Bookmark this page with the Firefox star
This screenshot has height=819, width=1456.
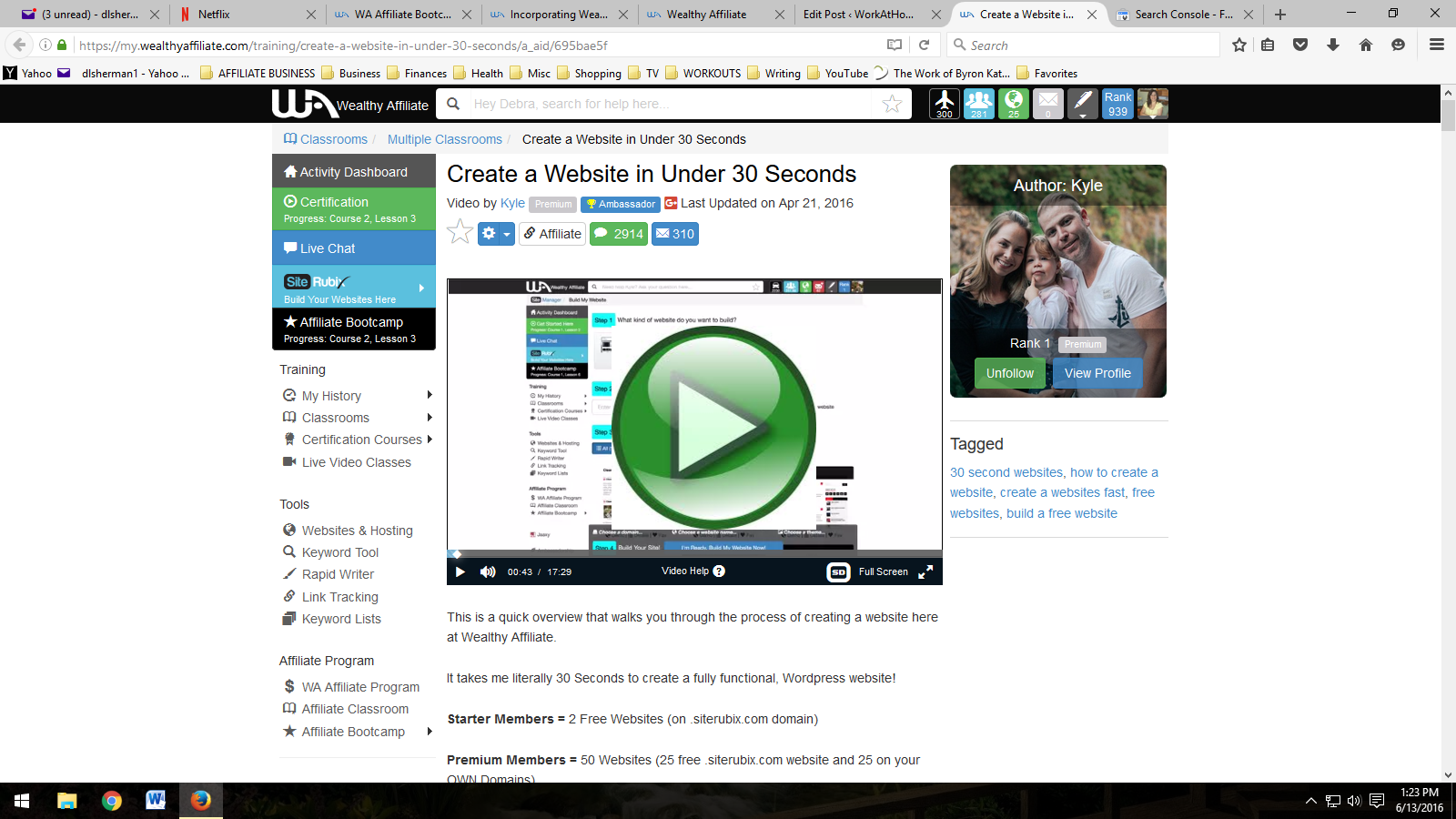pyautogui.click(x=1239, y=45)
